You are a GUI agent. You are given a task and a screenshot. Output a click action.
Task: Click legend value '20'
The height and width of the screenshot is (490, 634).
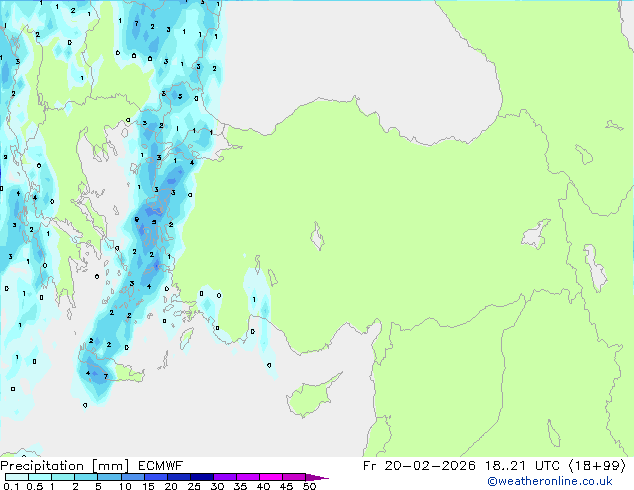tap(171, 486)
